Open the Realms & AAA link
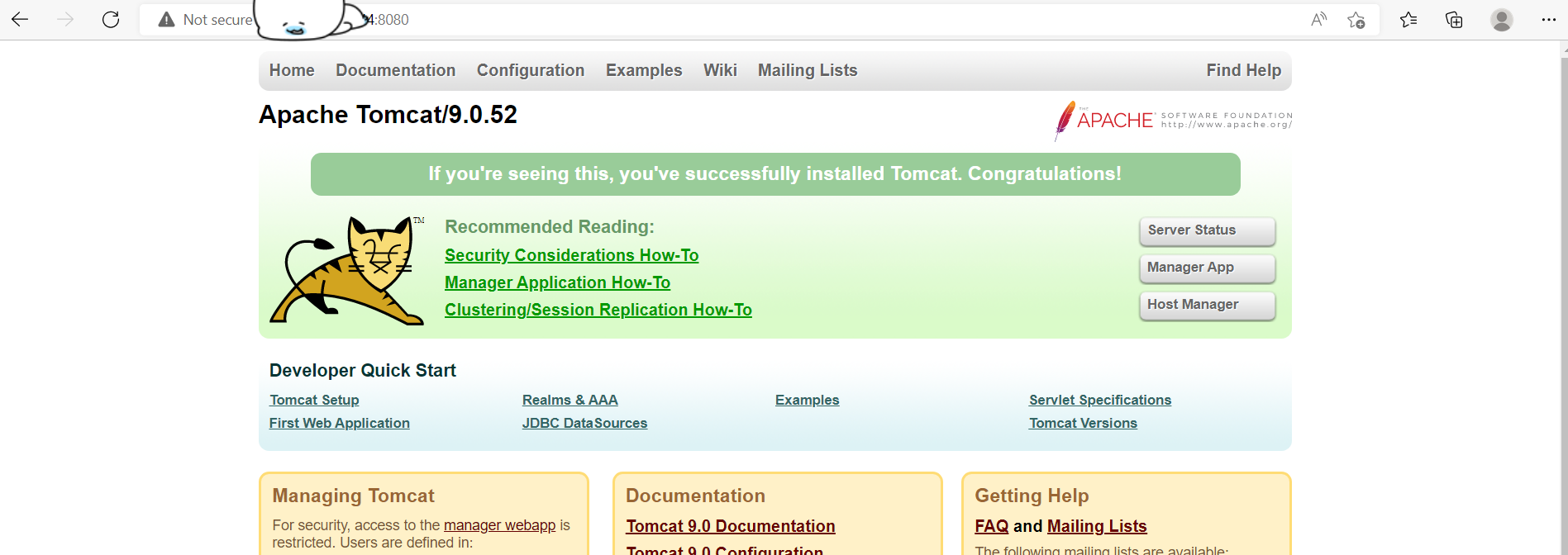This screenshot has height=555, width=1568. [x=570, y=400]
